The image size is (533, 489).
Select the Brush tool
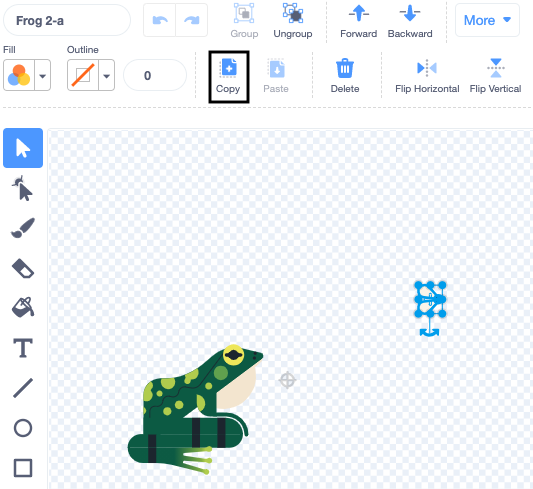pyautogui.click(x=23, y=228)
